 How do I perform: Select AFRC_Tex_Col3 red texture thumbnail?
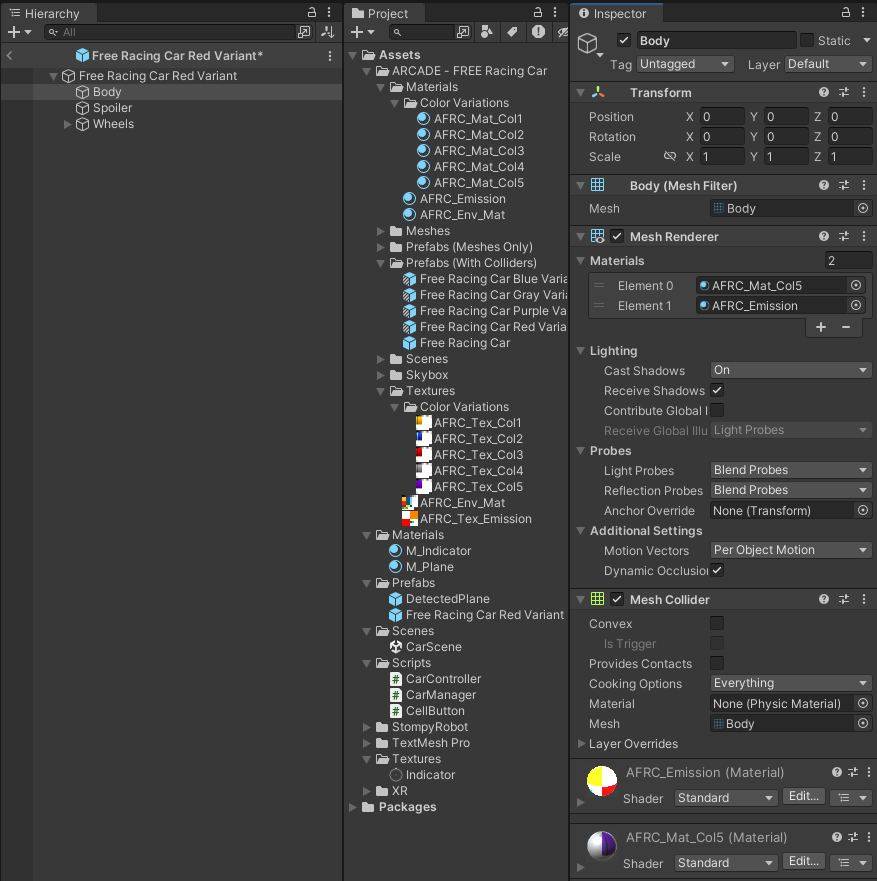(424, 455)
